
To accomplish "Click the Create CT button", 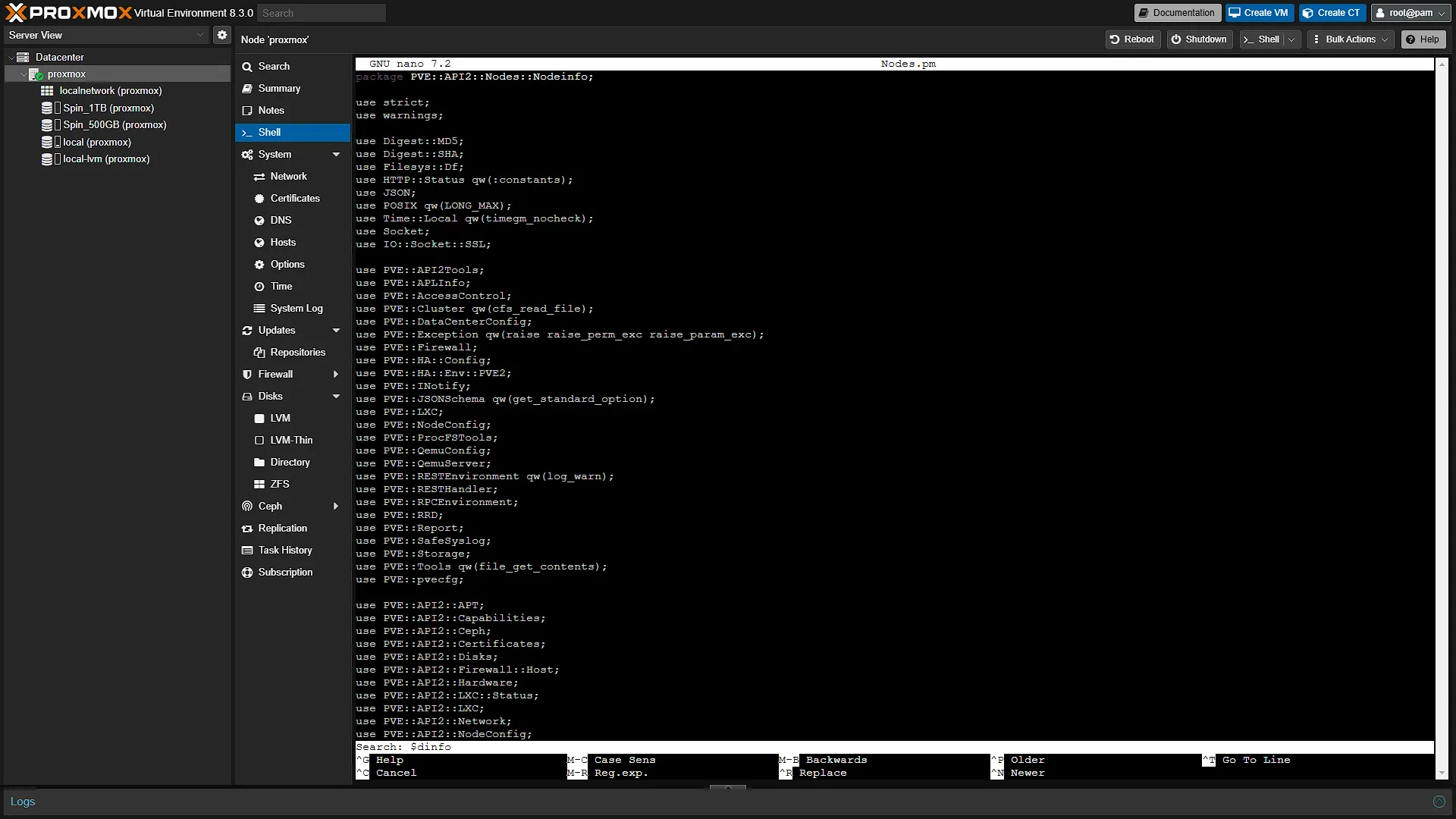I will (1332, 13).
